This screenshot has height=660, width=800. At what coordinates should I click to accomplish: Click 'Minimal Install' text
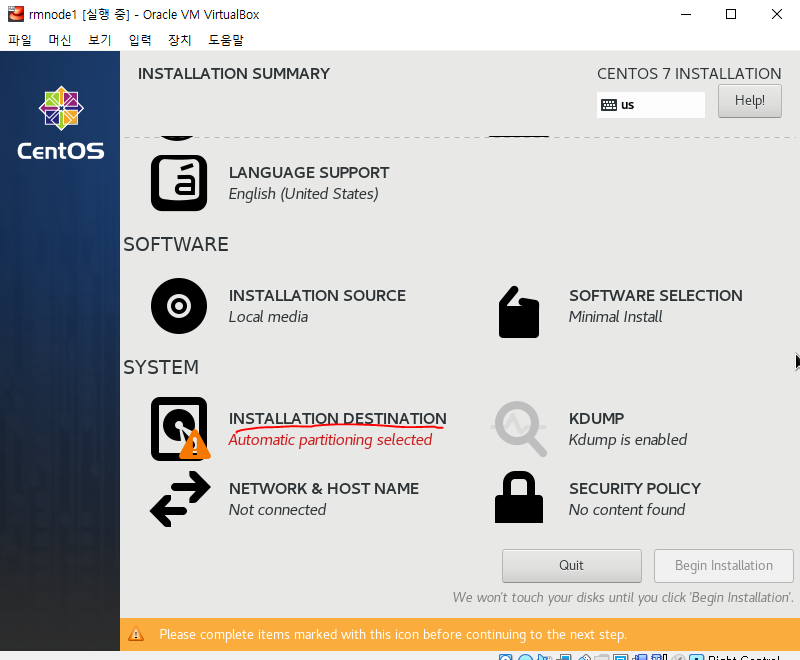click(615, 317)
